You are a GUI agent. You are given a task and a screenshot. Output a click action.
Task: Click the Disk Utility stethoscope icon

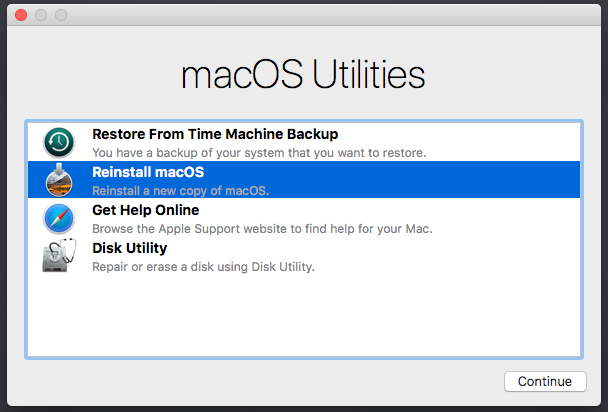tap(58, 256)
